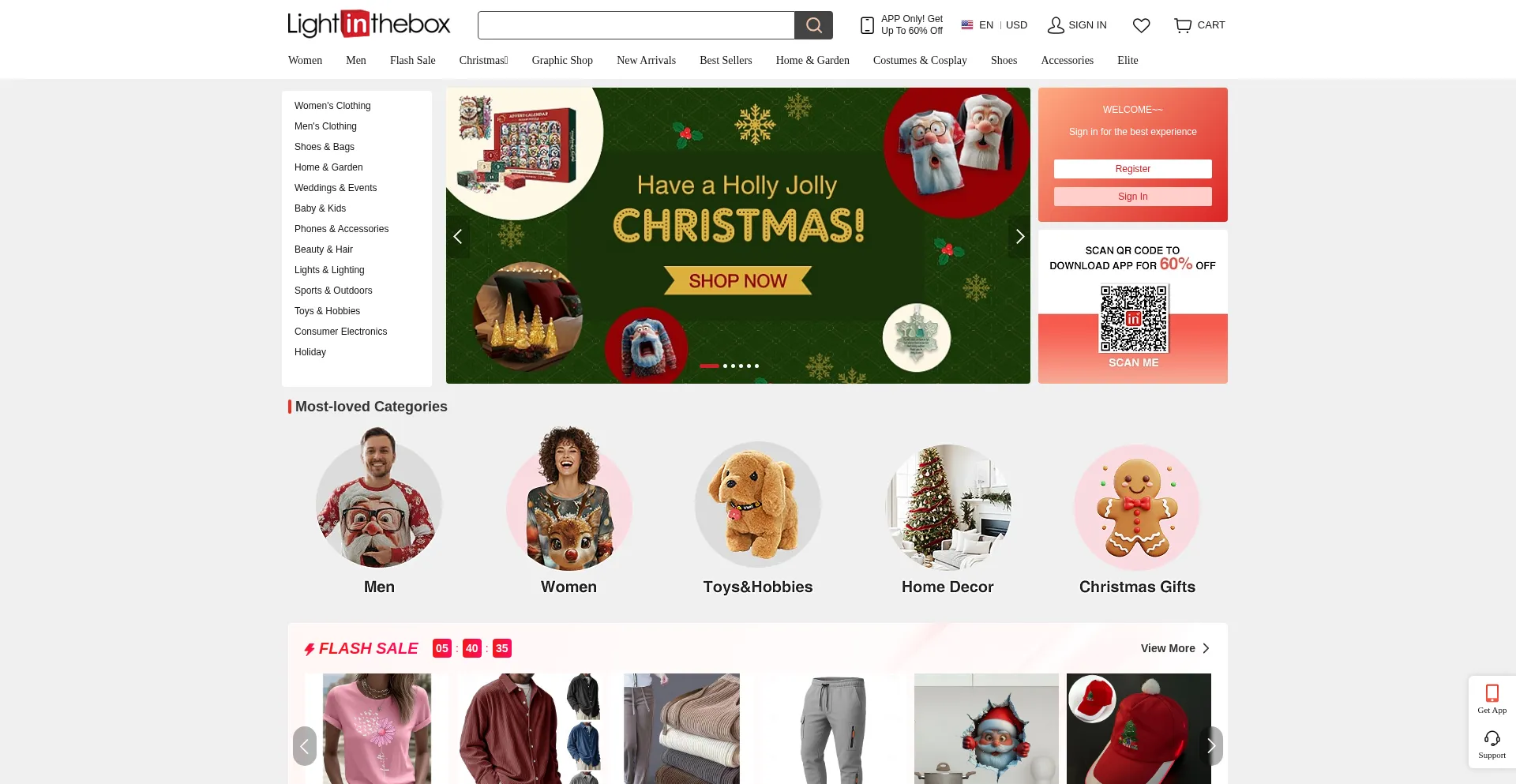Viewport: 1516px width, 784px height.
Task: Click the mobile app phone icon in header
Action: [x=867, y=25]
